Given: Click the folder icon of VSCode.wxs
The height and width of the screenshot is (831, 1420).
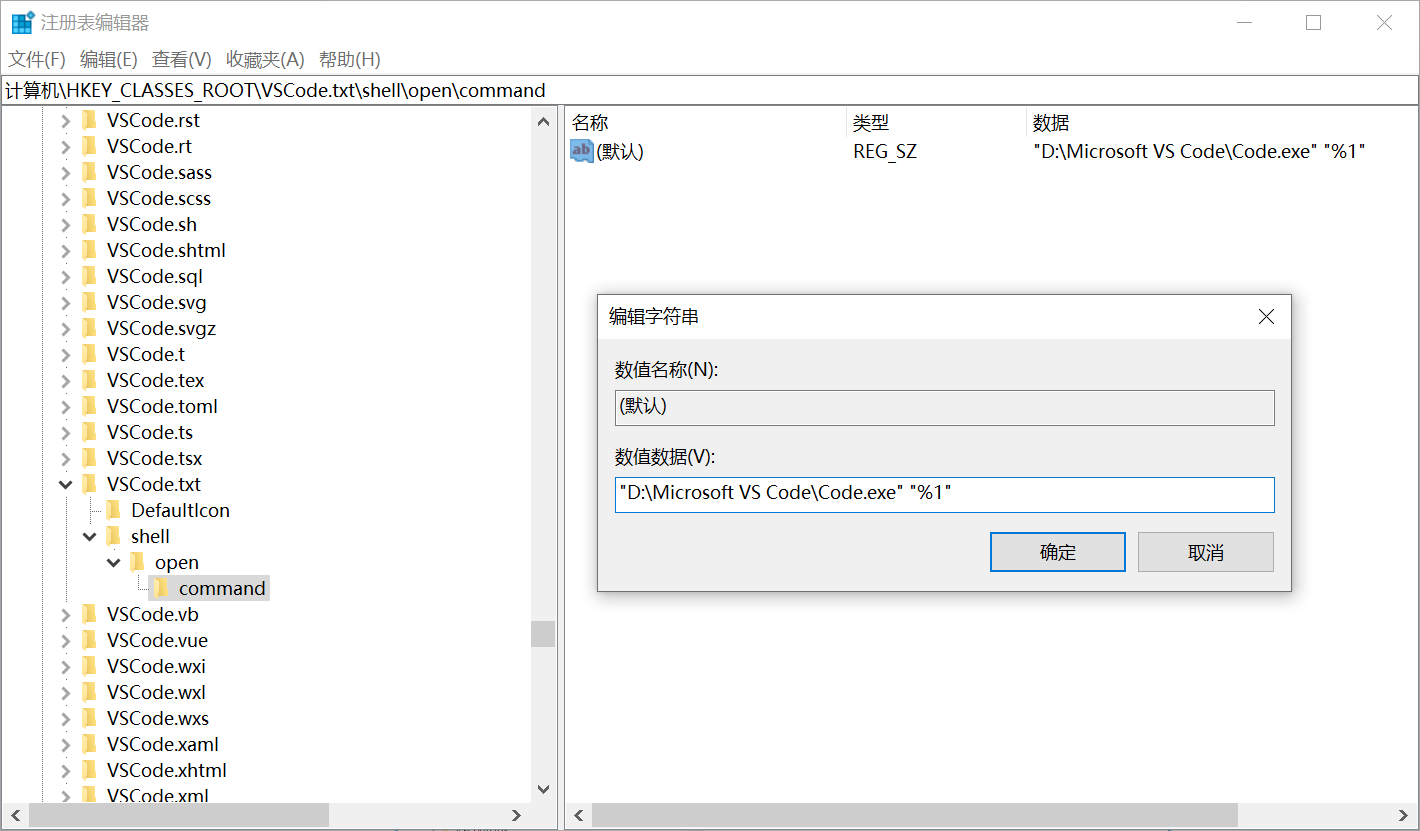Looking at the screenshot, I should [x=89, y=718].
